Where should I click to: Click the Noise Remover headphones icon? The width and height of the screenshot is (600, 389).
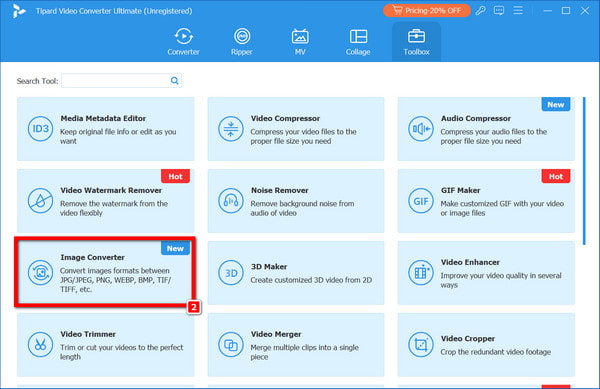[230, 201]
